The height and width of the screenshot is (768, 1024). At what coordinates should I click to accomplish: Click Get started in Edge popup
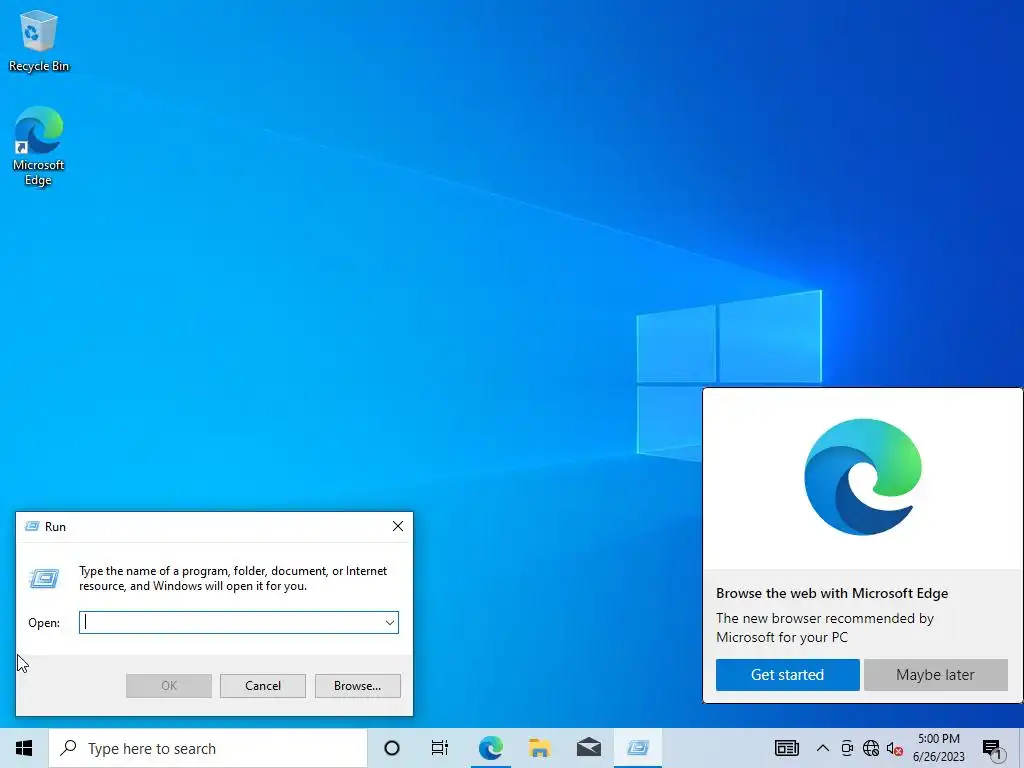coord(788,675)
